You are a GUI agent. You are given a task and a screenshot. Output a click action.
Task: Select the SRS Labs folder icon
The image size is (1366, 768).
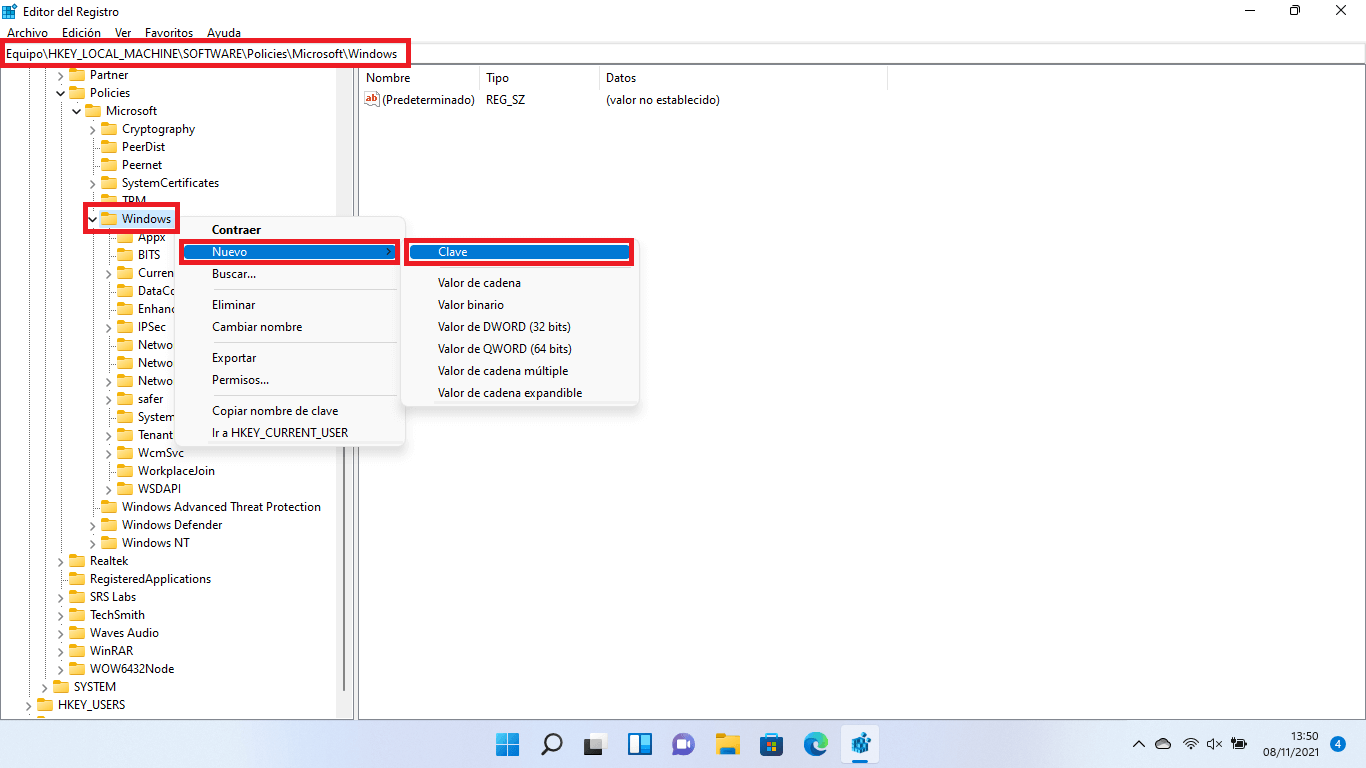77,597
